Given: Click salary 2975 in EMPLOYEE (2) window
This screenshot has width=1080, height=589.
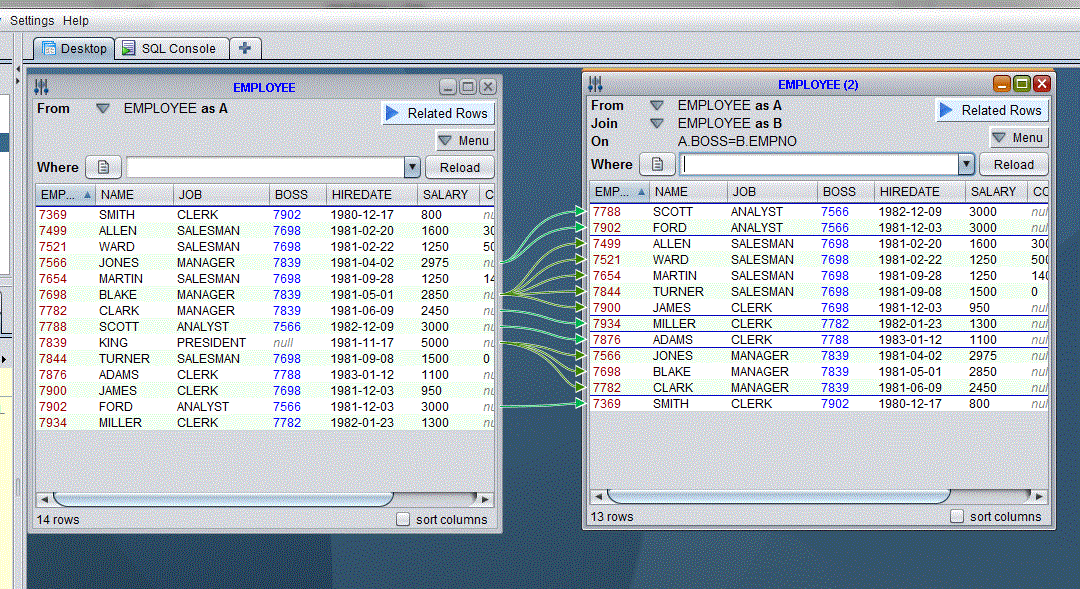Looking at the screenshot, I should pyautogui.click(x=983, y=355).
